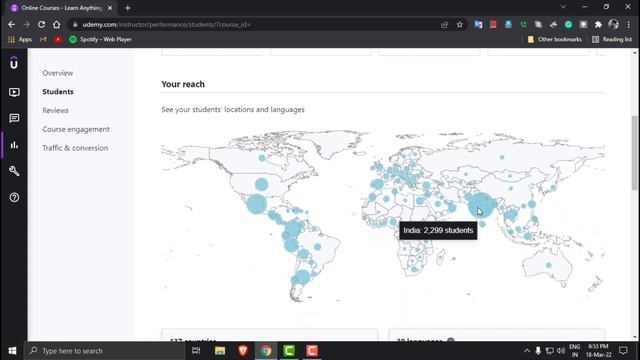Open Traffic & conversion

(75, 148)
